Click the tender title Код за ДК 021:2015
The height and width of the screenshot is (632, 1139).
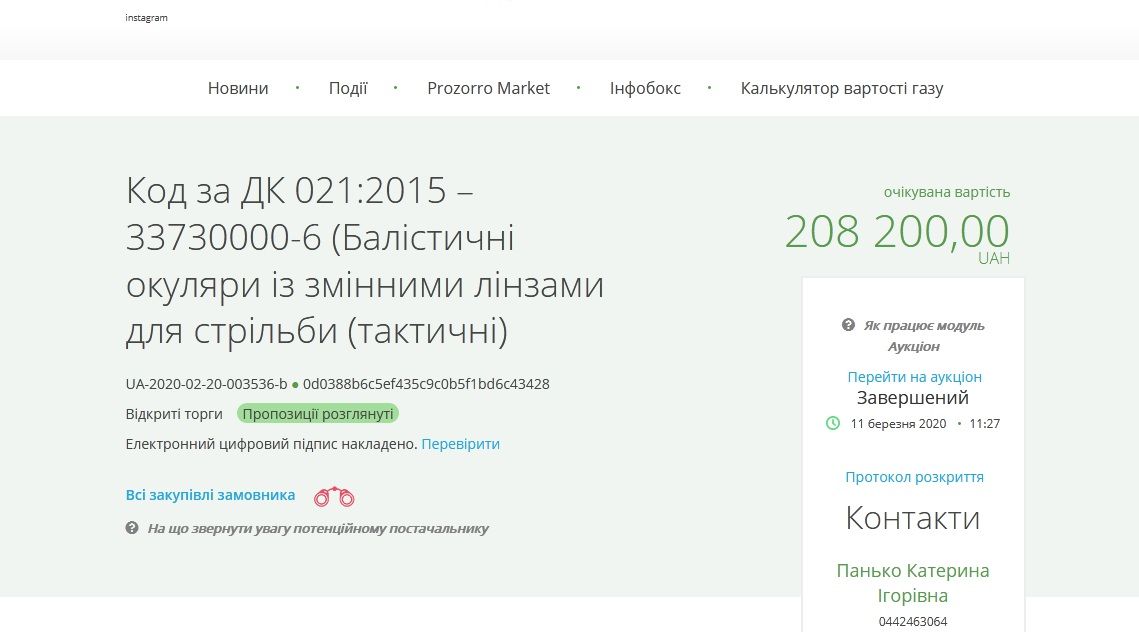[x=365, y=260]
